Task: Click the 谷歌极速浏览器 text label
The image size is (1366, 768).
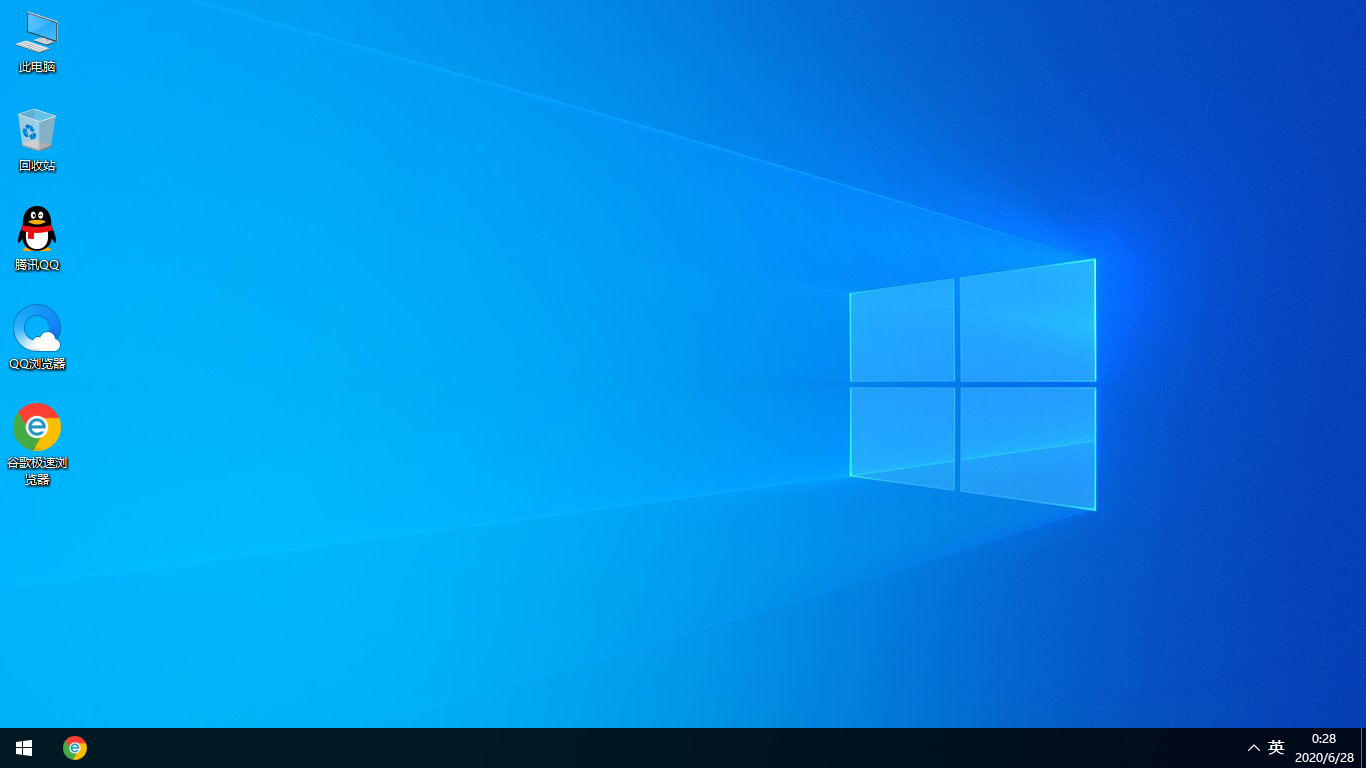Action: (x=37, y=471)
